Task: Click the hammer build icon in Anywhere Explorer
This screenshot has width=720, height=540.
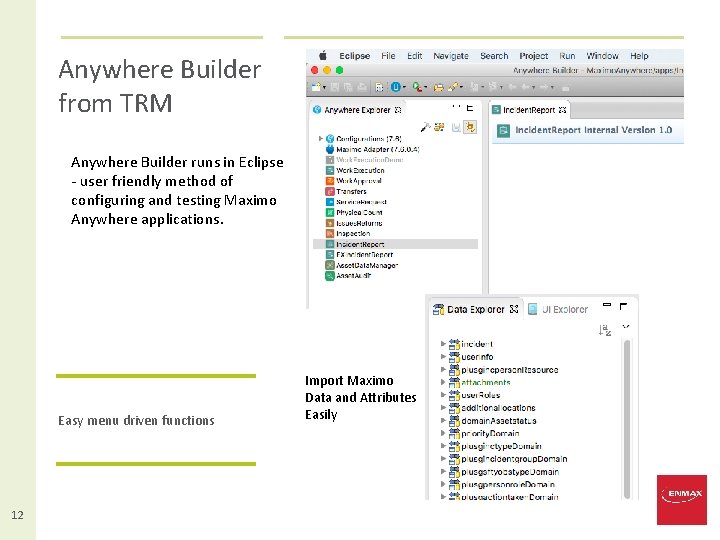Action: [426, 127]
